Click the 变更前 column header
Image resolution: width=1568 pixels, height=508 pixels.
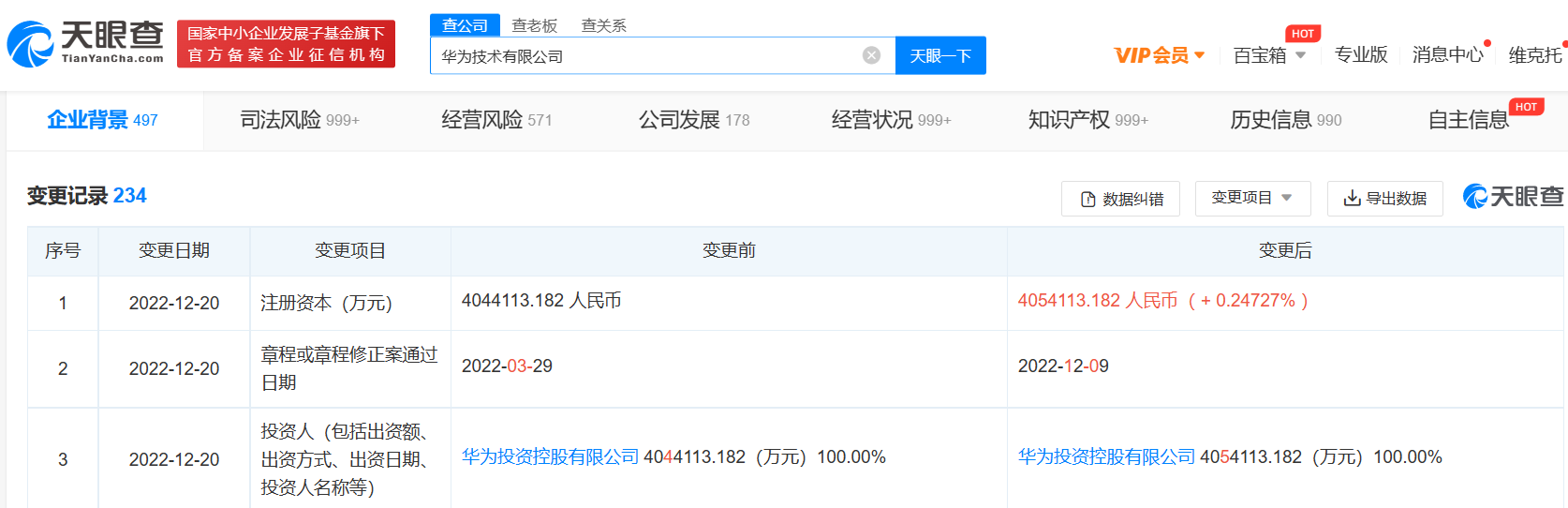pos(729,250)
